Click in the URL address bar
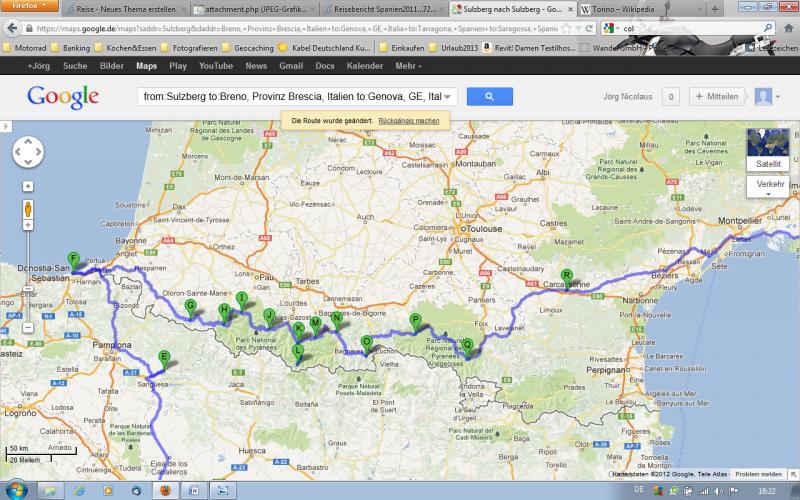The width and height of the screenshot is (800, 500). (296, 29)
